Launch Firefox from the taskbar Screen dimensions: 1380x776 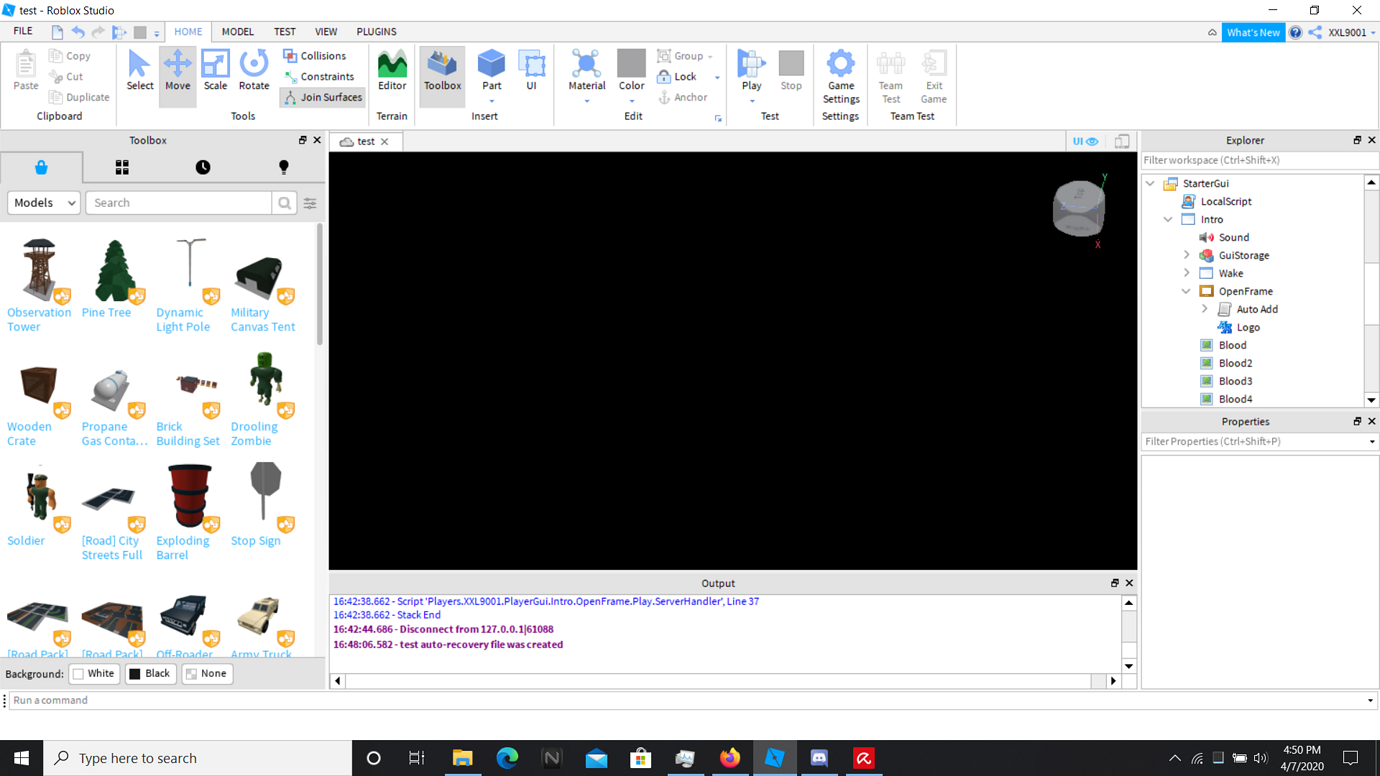730,758
